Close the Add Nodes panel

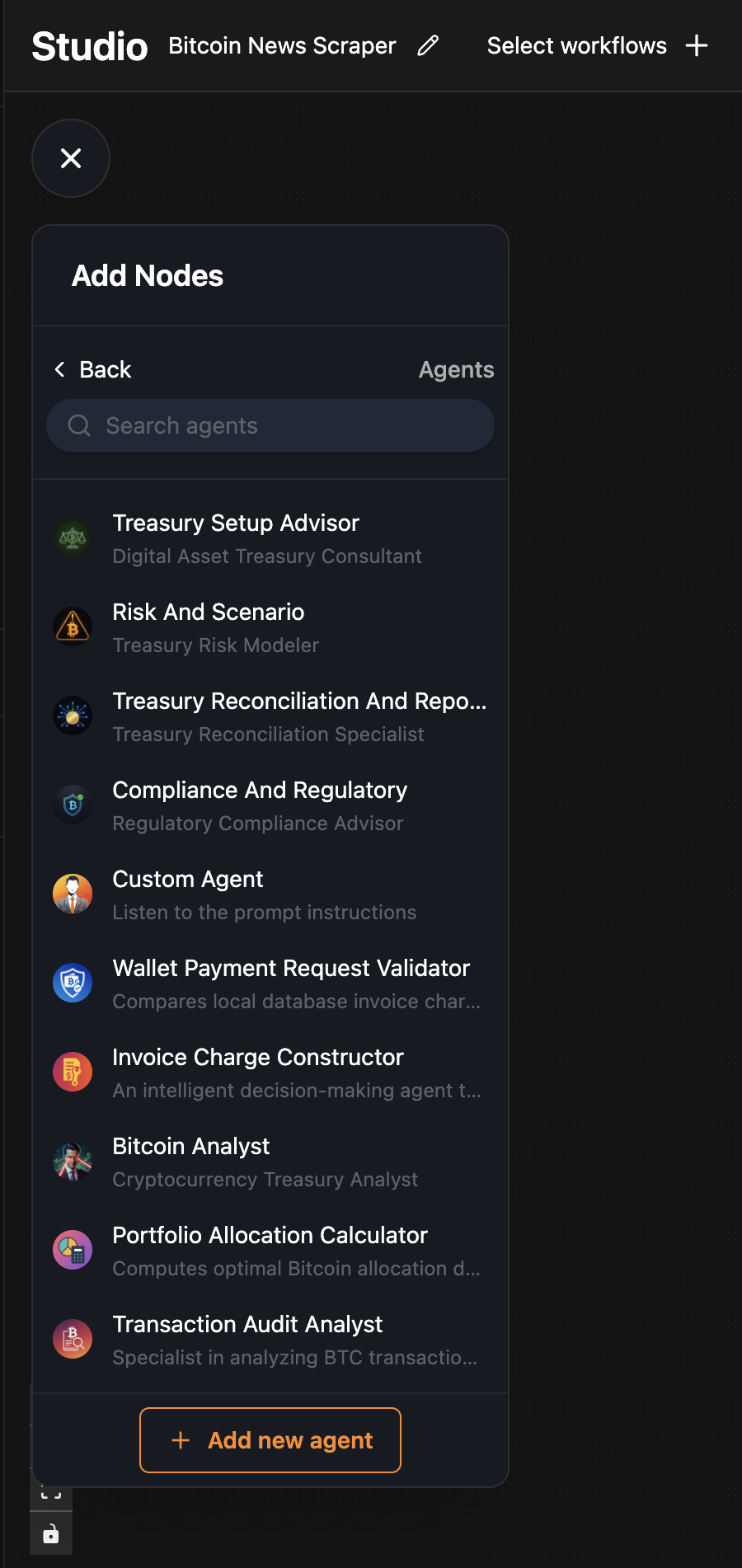pyautogui.click(x=71, y=158)
